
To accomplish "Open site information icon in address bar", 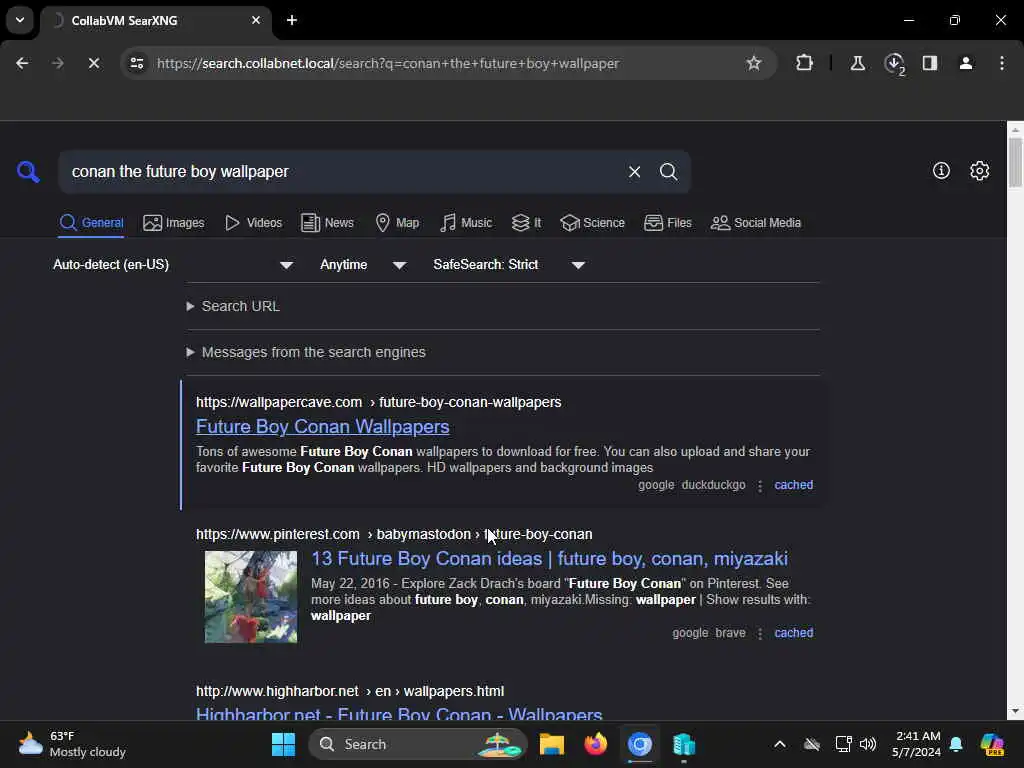I will (x=137, y=63).
